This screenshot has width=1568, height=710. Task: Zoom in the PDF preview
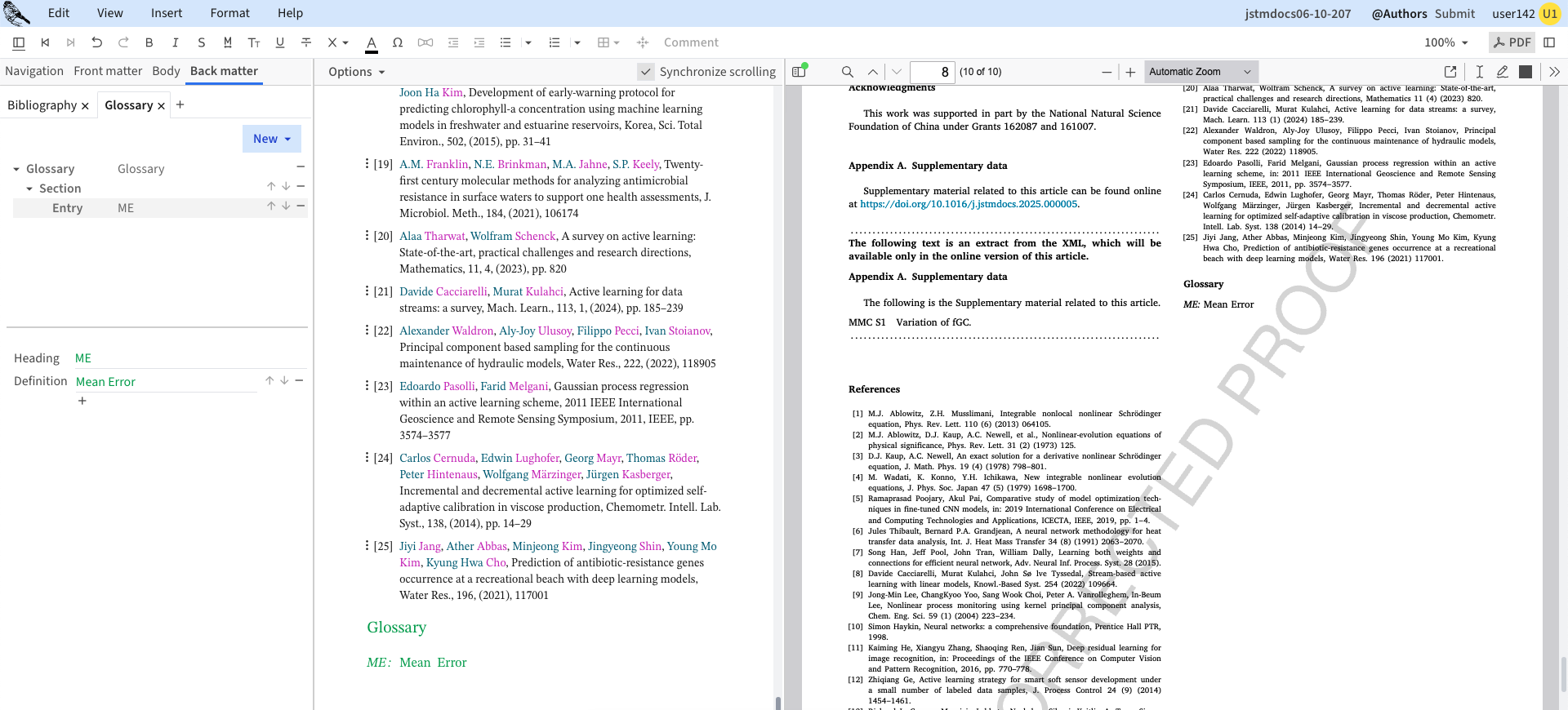[x=1130, y=72]
